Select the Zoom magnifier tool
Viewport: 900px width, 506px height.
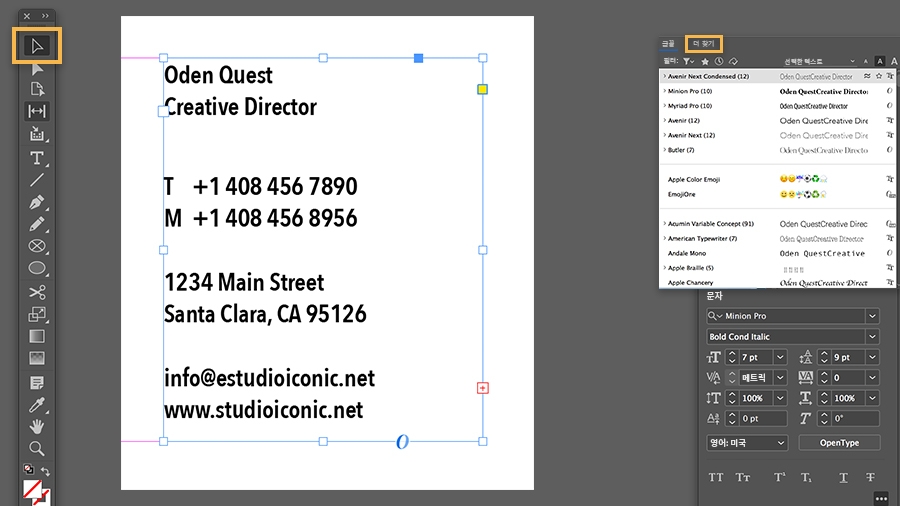[37, 448]
